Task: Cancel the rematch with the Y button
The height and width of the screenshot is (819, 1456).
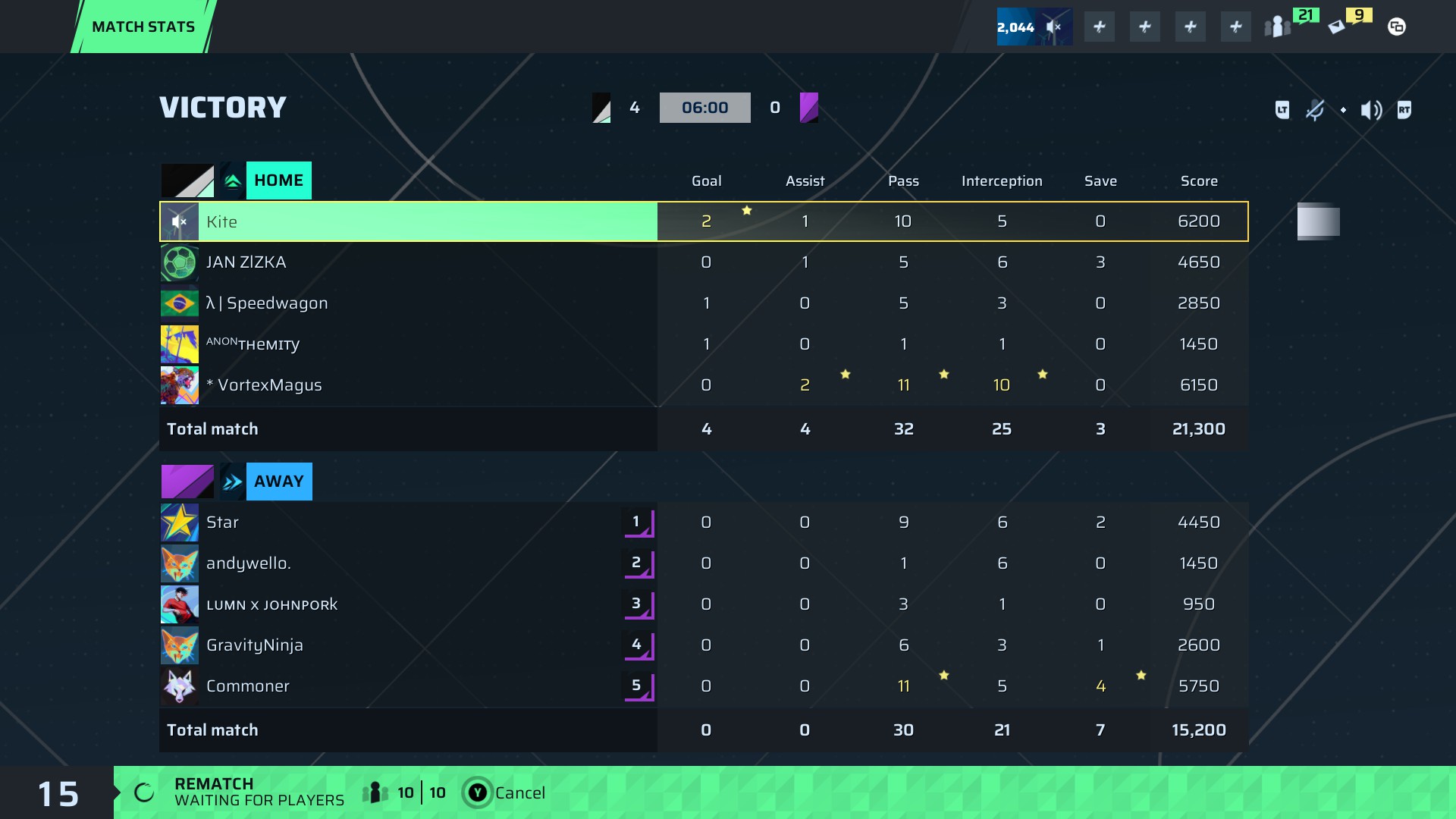Action: pos(504,792)
